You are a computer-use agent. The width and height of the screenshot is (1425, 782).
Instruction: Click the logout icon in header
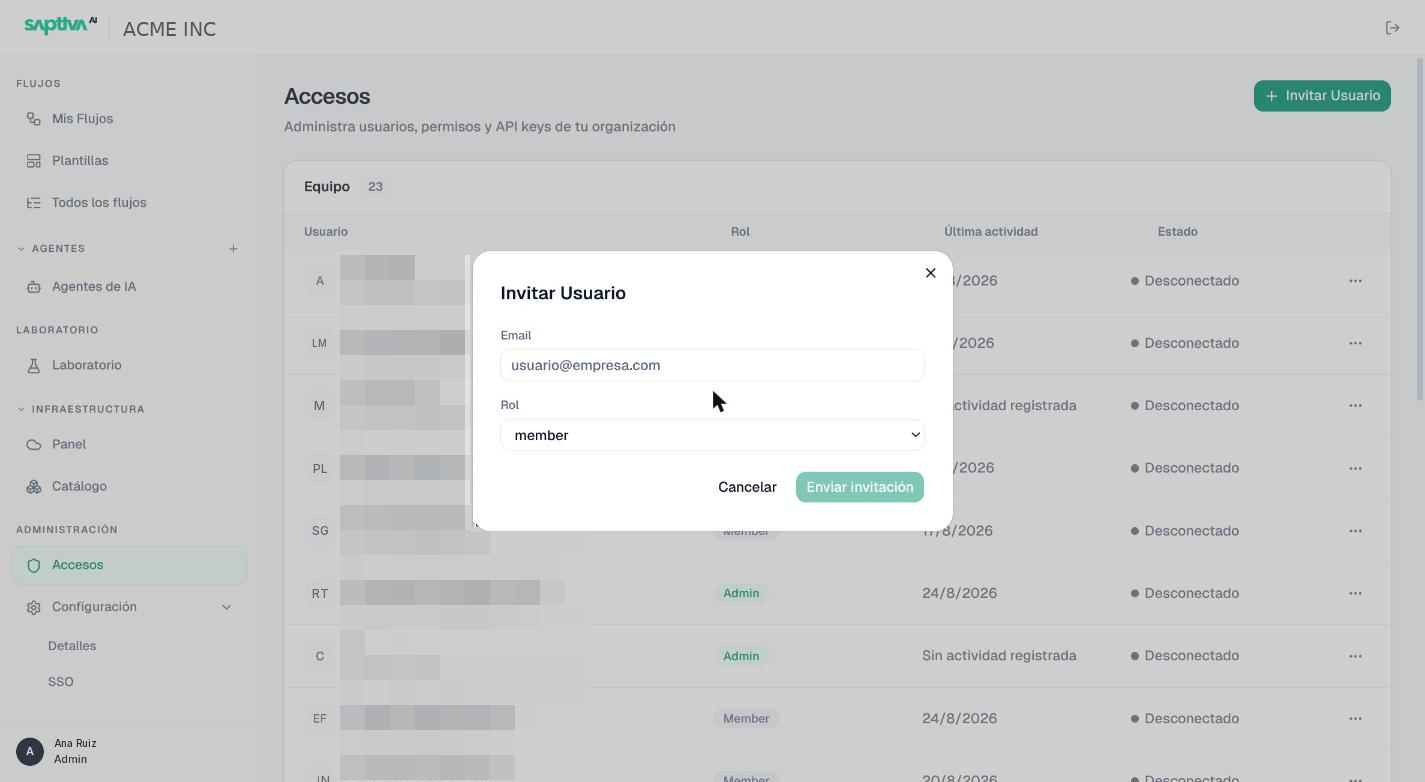[1392, 28]
